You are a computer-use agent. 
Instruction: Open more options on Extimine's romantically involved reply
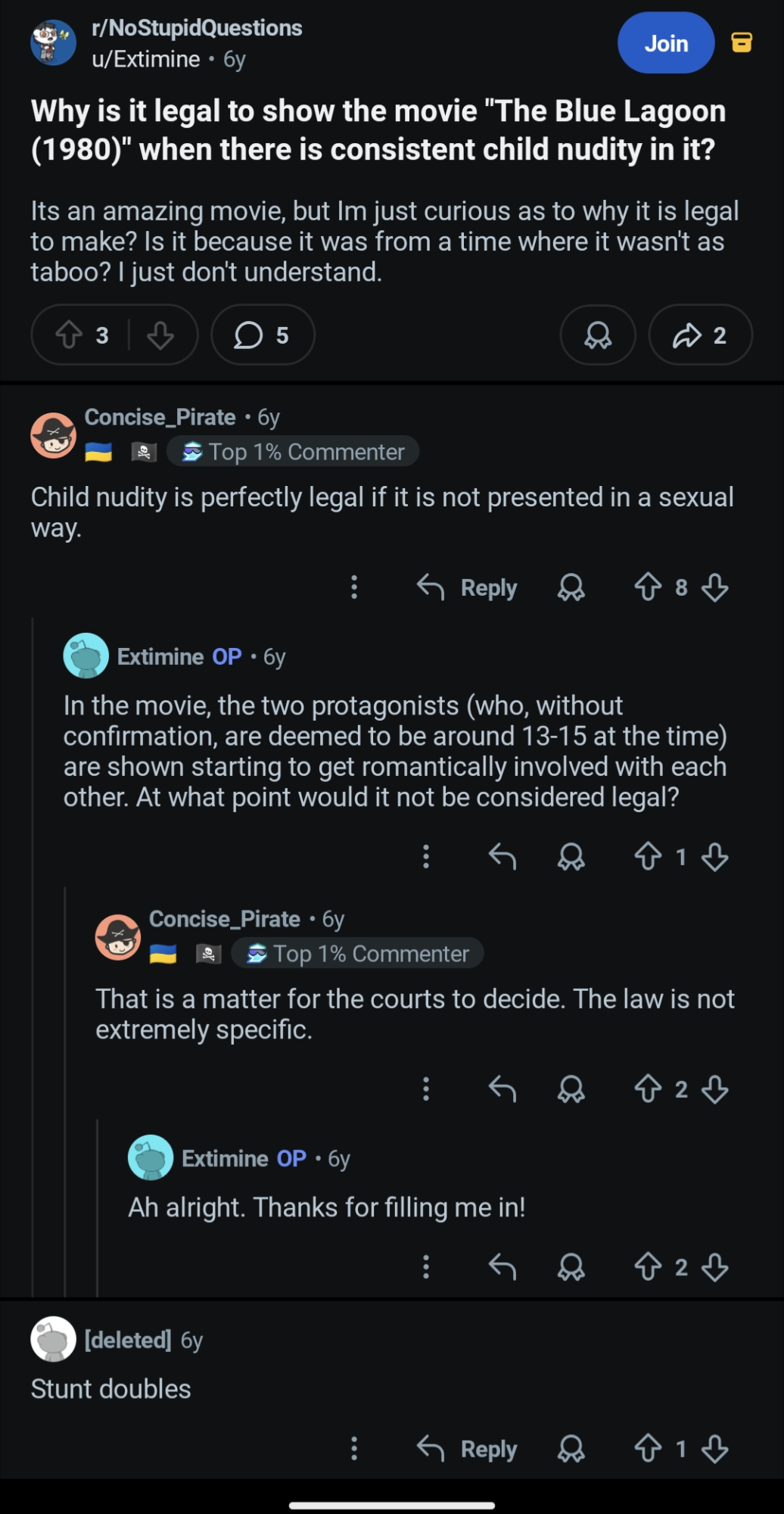(x=426, y=857)
